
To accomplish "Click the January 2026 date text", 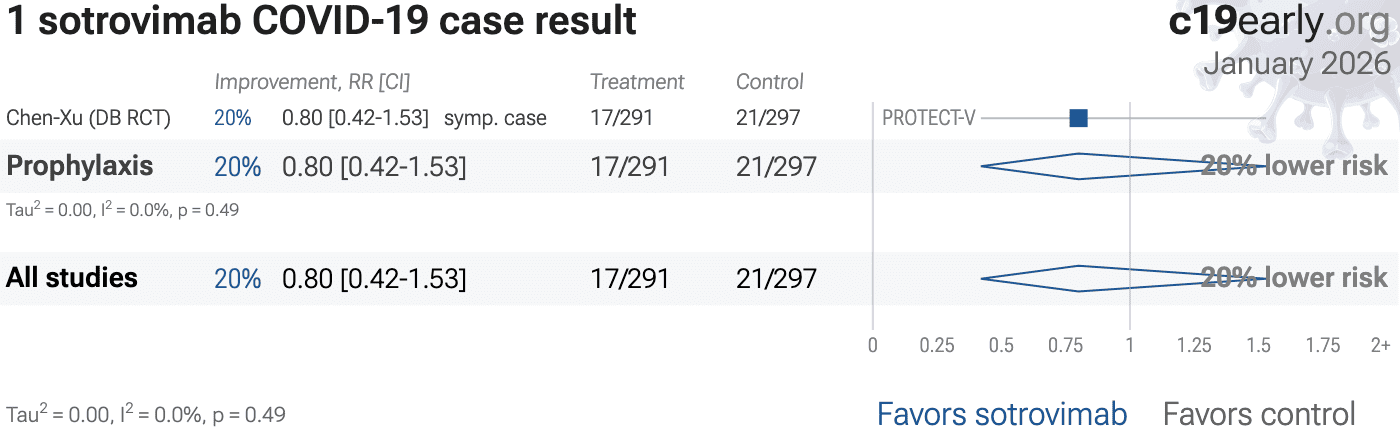I will 1296,63.
